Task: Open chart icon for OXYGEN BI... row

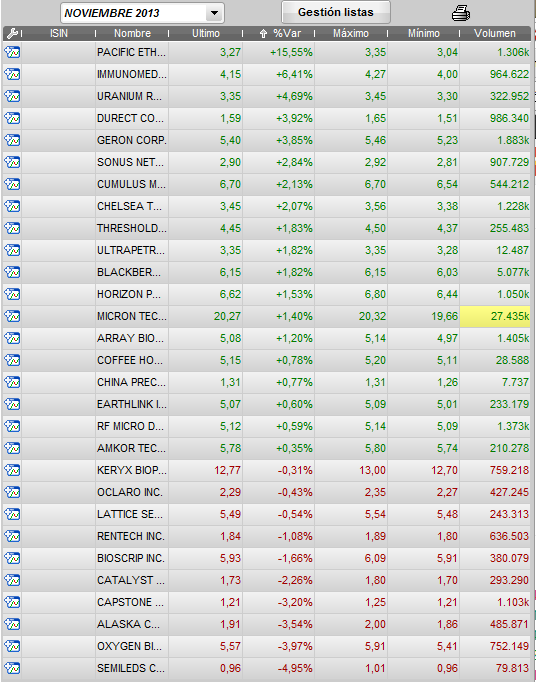Action: (12, 646)
